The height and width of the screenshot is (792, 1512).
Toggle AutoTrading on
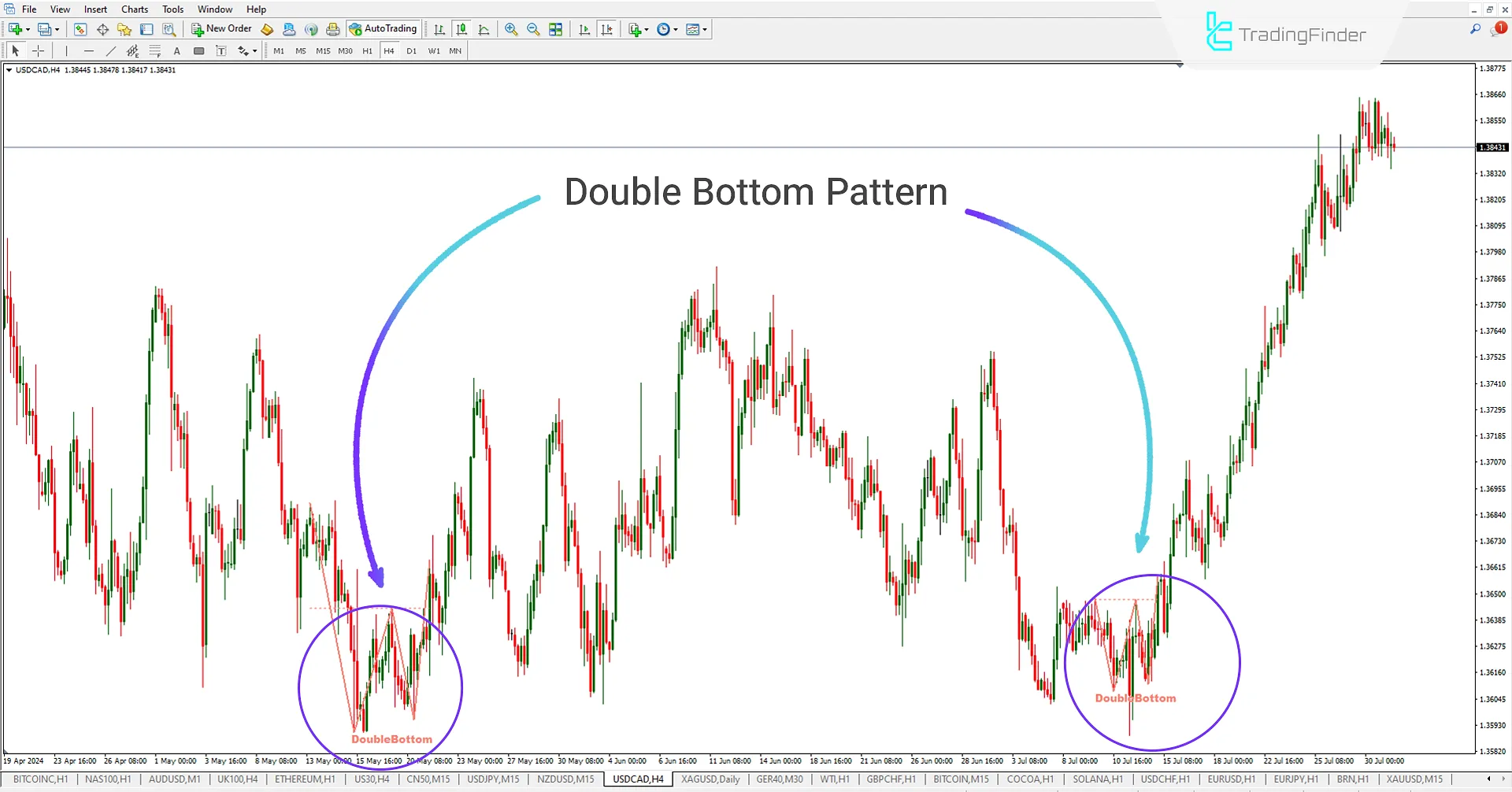pos(384,28)
